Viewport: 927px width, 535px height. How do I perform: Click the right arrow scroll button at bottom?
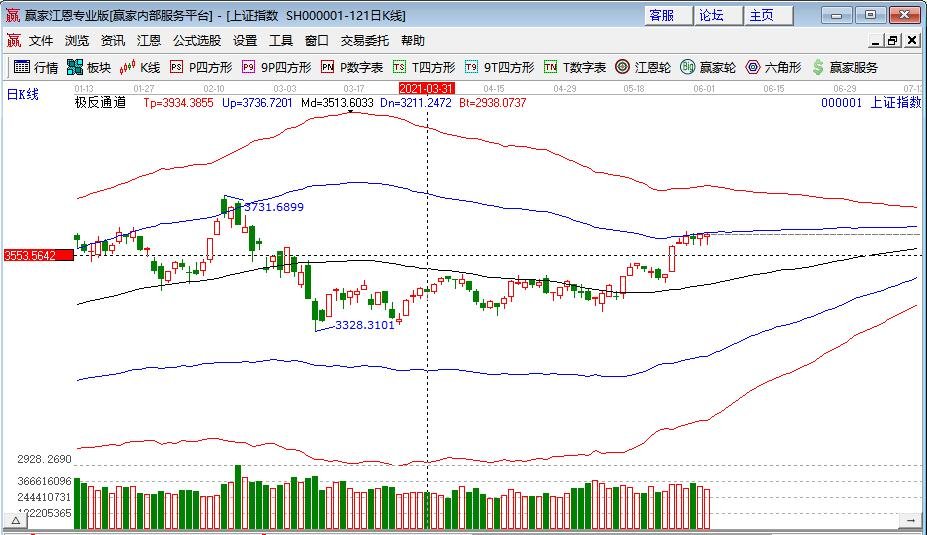(911, 521)
